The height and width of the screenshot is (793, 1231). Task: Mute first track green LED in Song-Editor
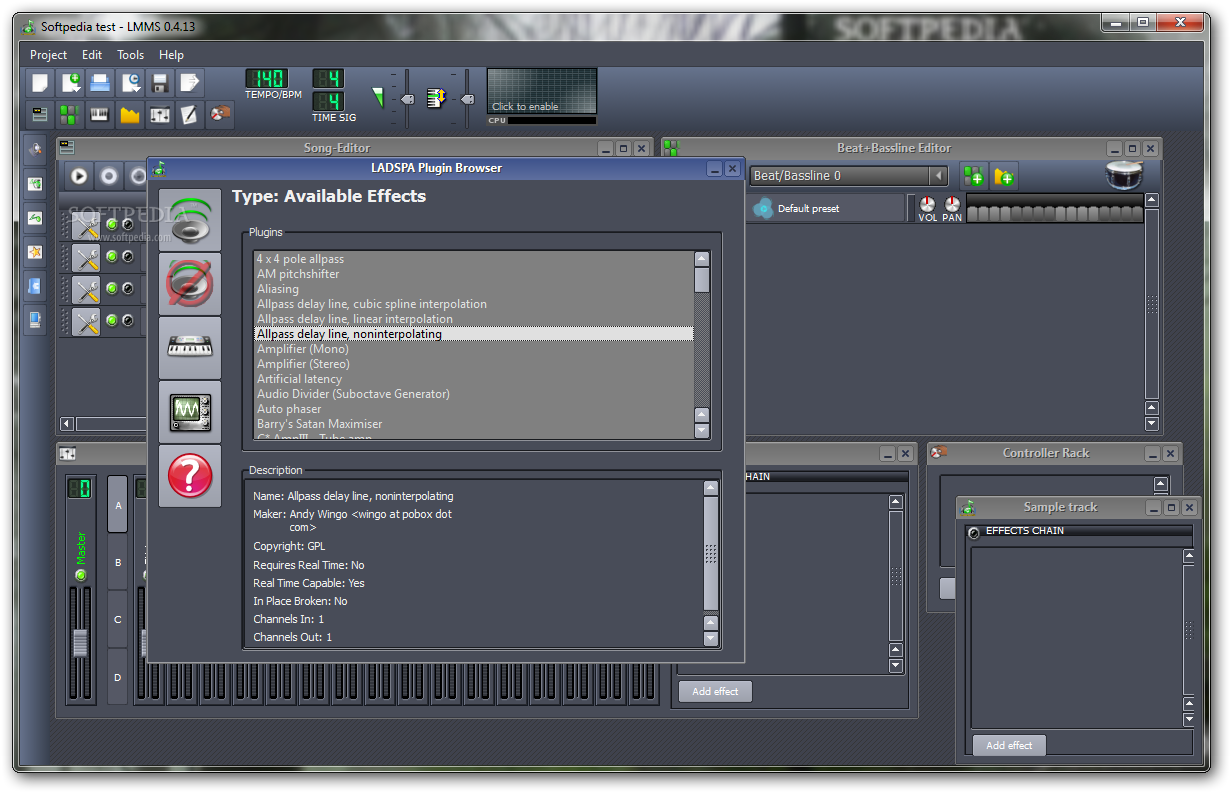pos(112,224)
